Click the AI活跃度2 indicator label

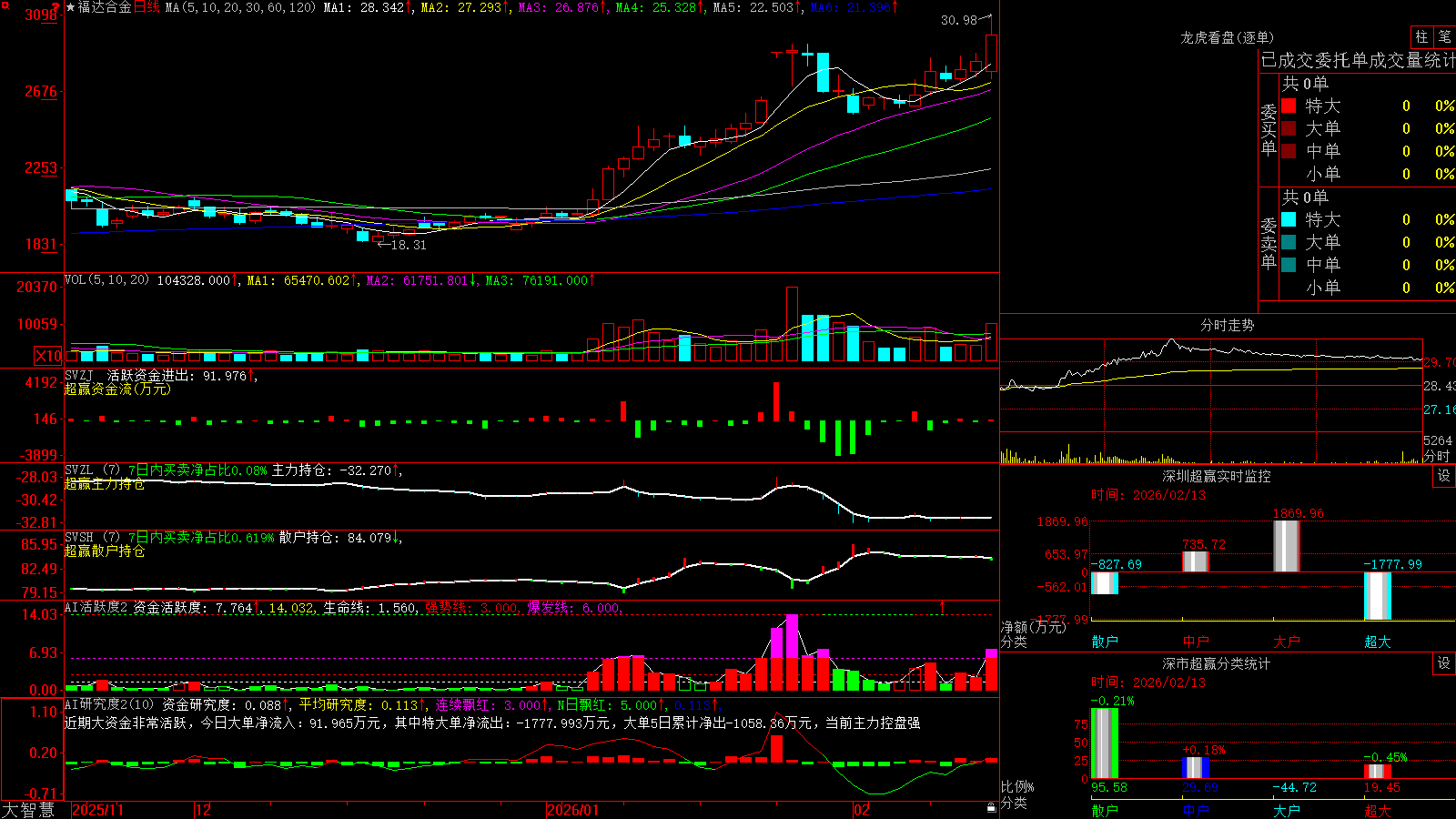[x=96, y=607]
